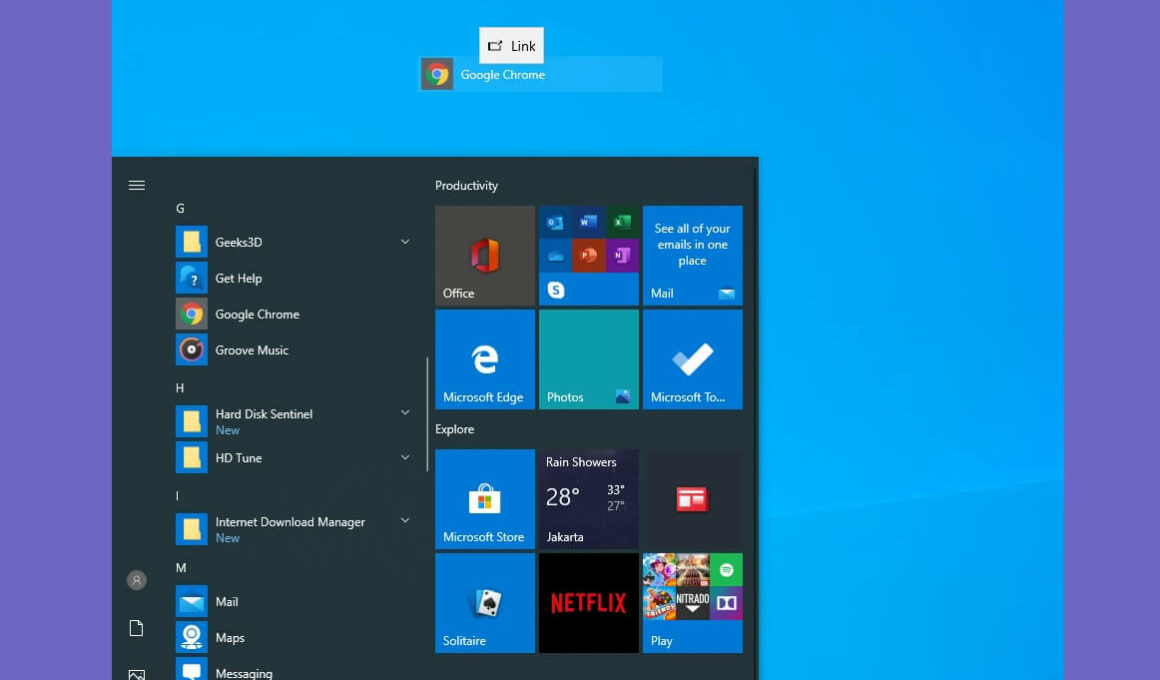Screen dimensions: 1160x680
Task: Click the letter I section header
Action: tap(178, 496)
